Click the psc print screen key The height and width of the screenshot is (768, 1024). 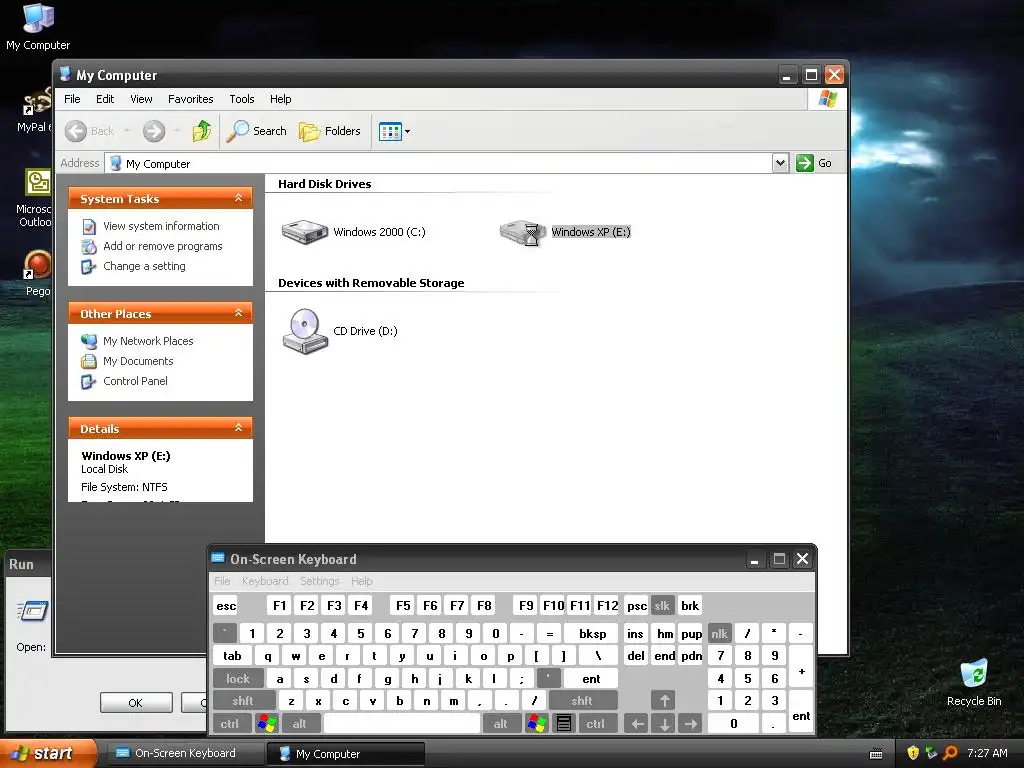[637, 606]
